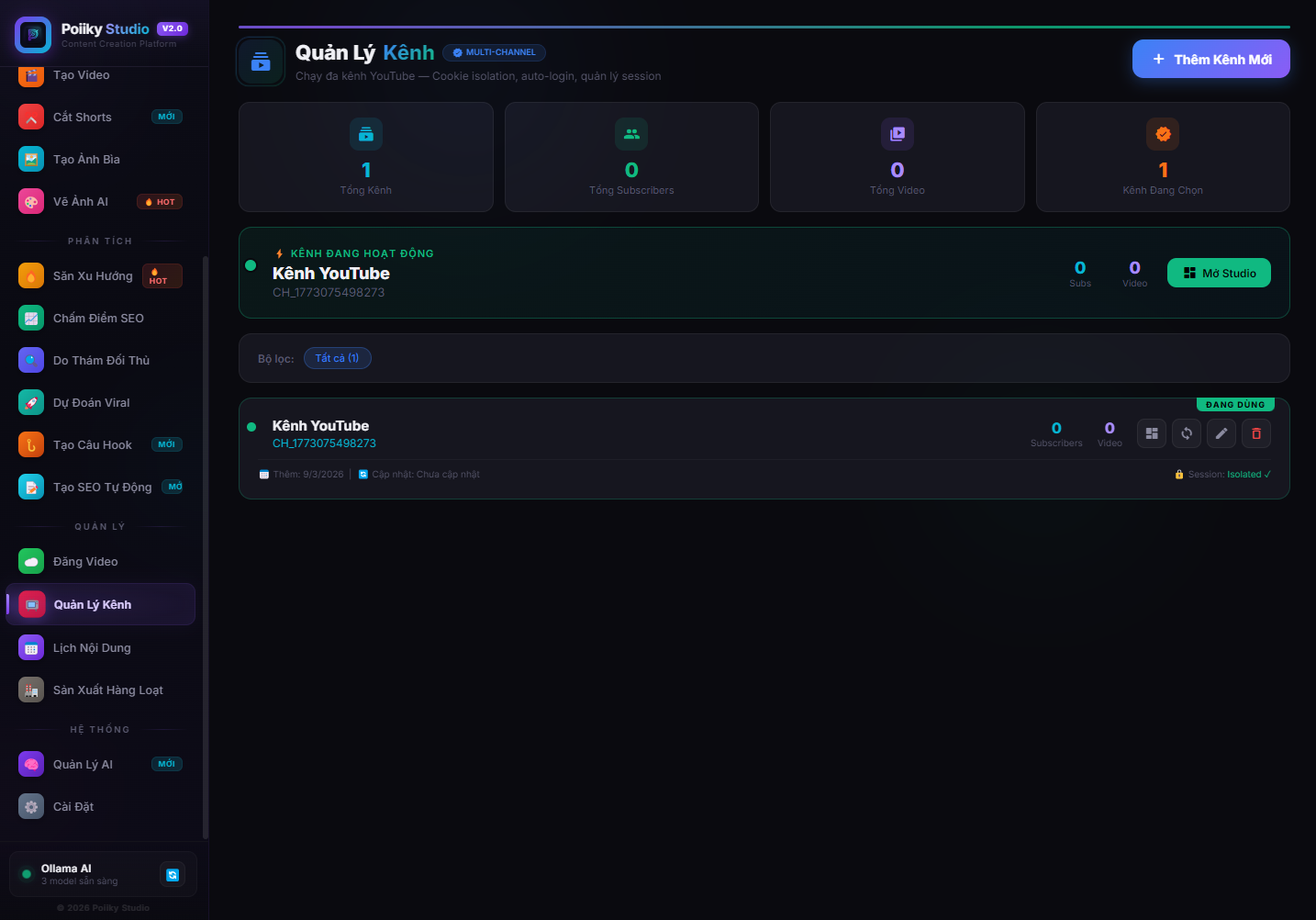Click the Tổng Subscribers people icon
This screenshot has height=920, width=1316.
pyautogui.click(x=631, y=134)
